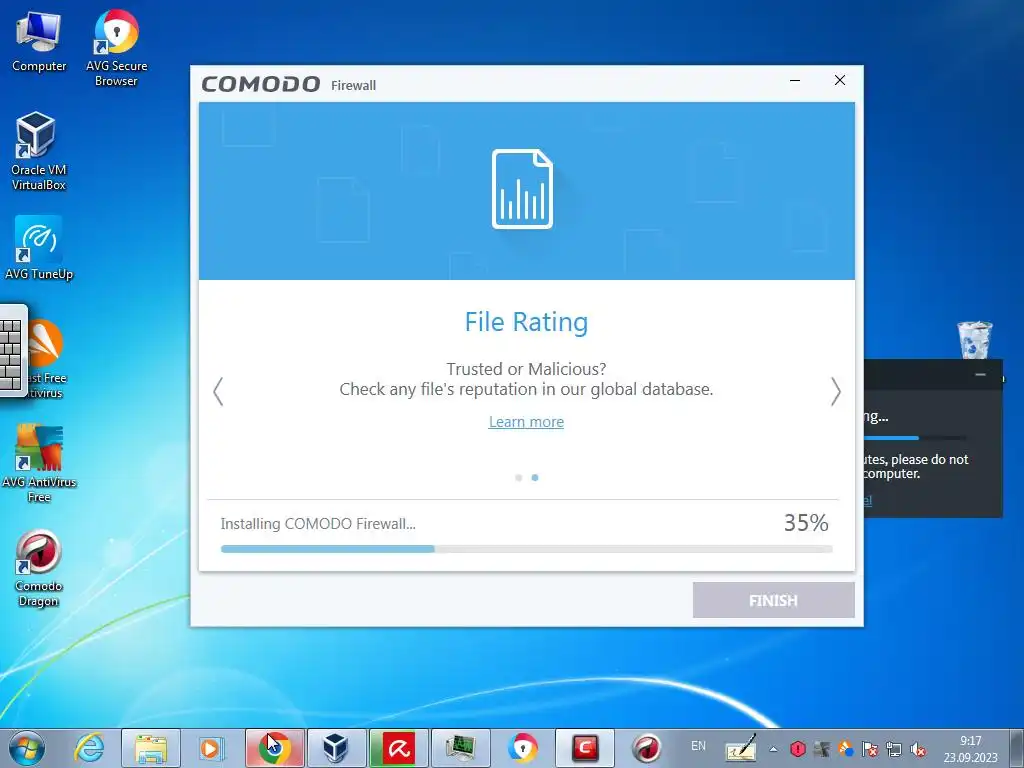Click the FINISH button
Viewport: 1024px width, 768px height.
(x=773, y=600)
